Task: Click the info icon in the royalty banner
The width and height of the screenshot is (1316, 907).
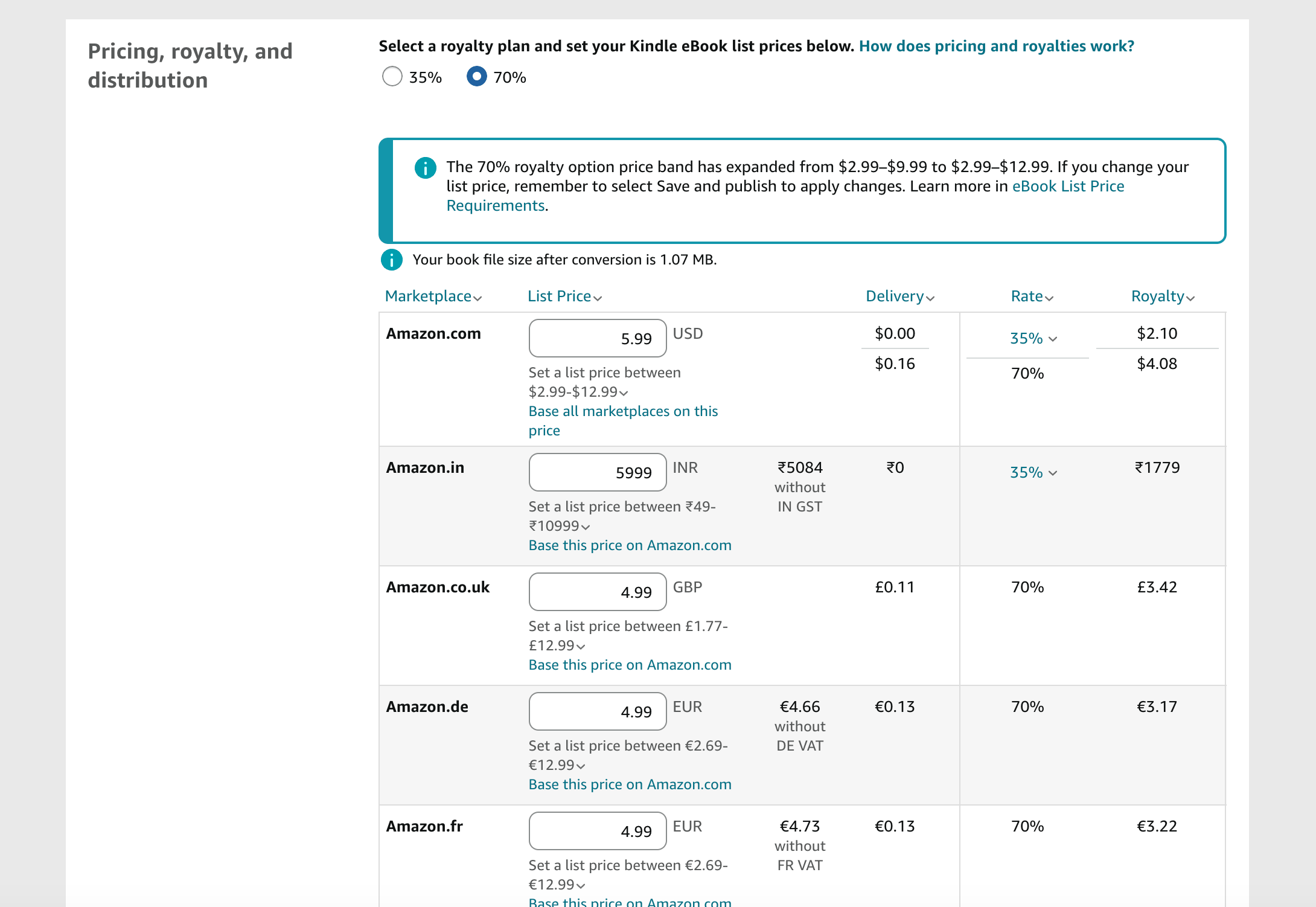Action: click(426, 168)
